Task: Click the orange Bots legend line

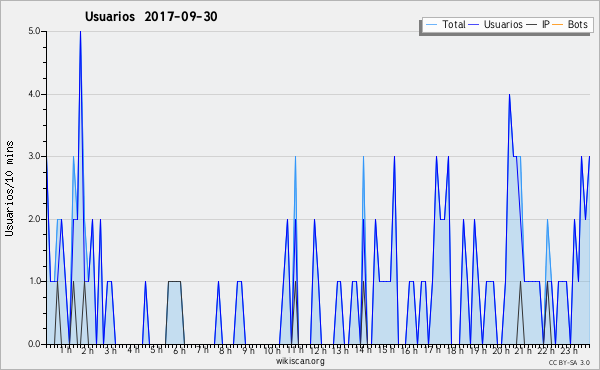Action: tap(558, 25)
